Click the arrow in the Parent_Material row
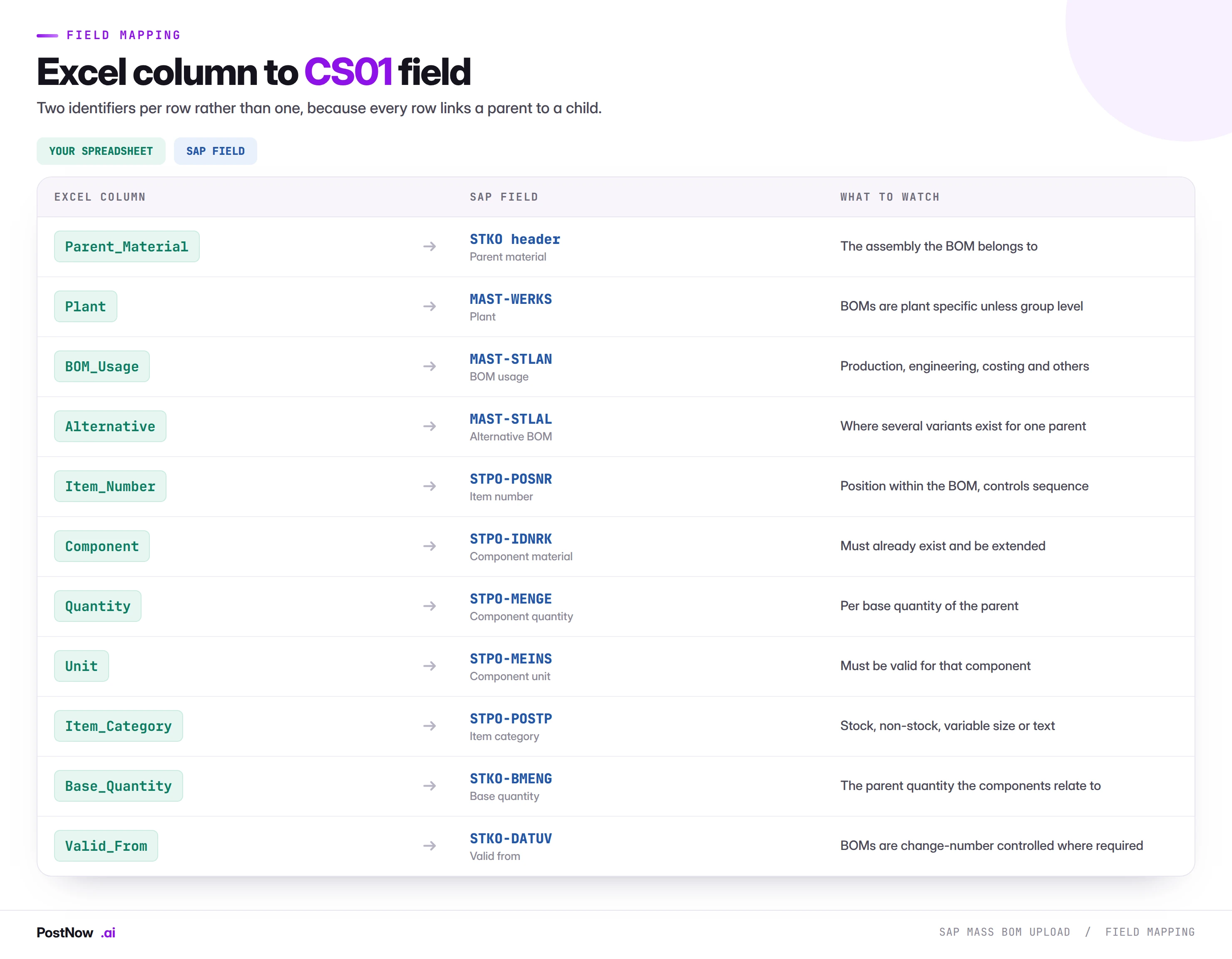This screenshot has height=959, width=1232. [430, 246]
